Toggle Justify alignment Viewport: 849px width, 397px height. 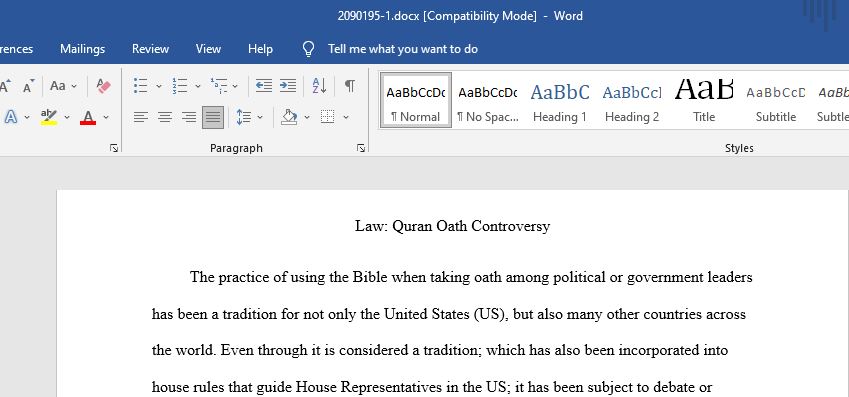coord(213,117)
